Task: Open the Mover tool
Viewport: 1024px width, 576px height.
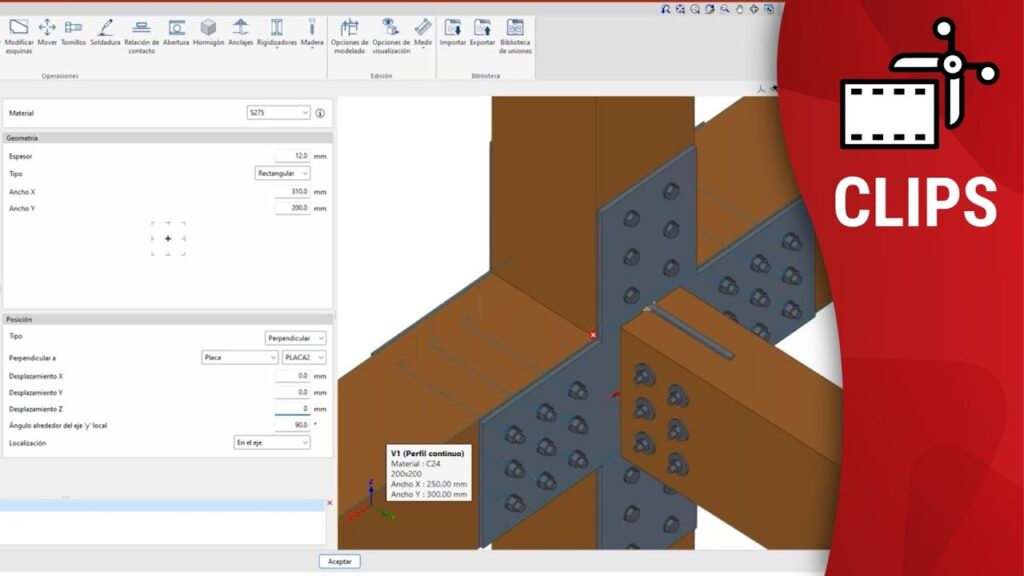Action: 47,31
